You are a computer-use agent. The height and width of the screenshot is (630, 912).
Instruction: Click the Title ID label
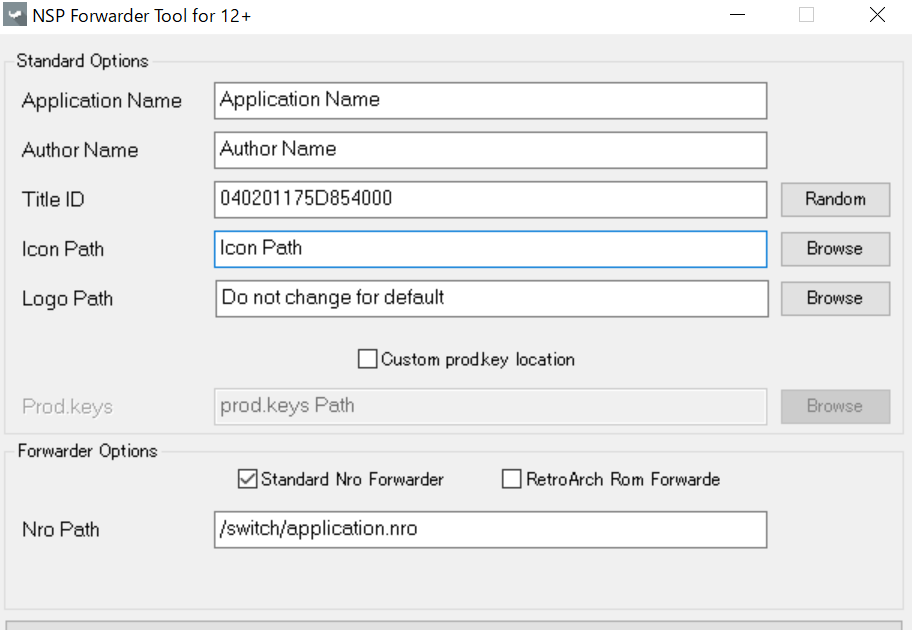pyautogui.click(x=52, y=199)
